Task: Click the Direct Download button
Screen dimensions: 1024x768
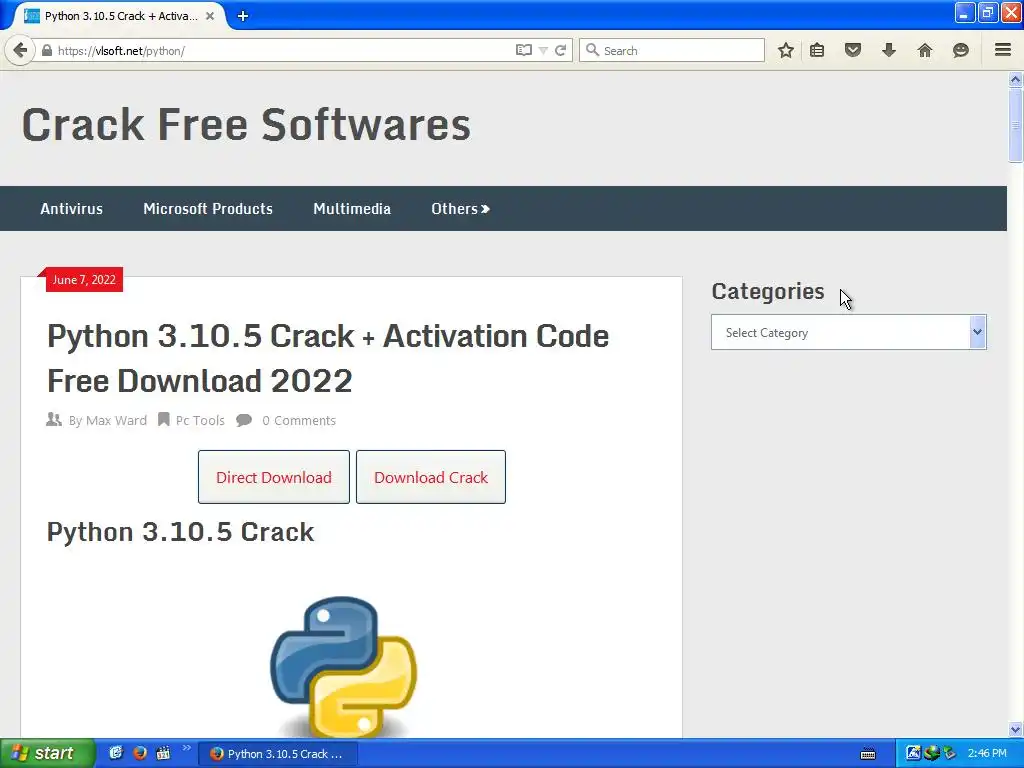Action: (274, 477)
